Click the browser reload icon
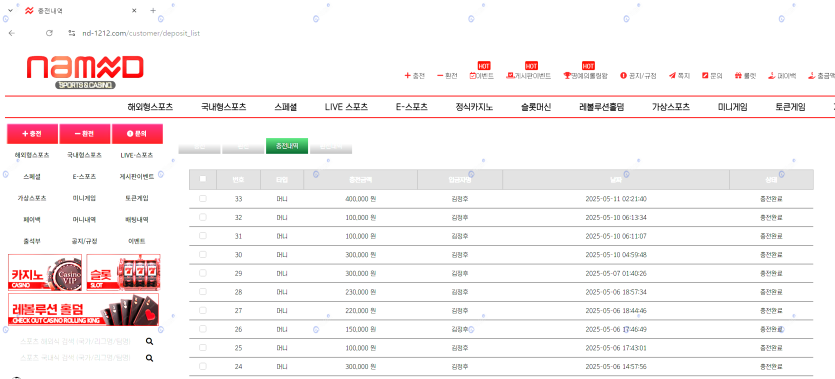The height and width of the screenshot is (379, 835). tap(49, 33)
